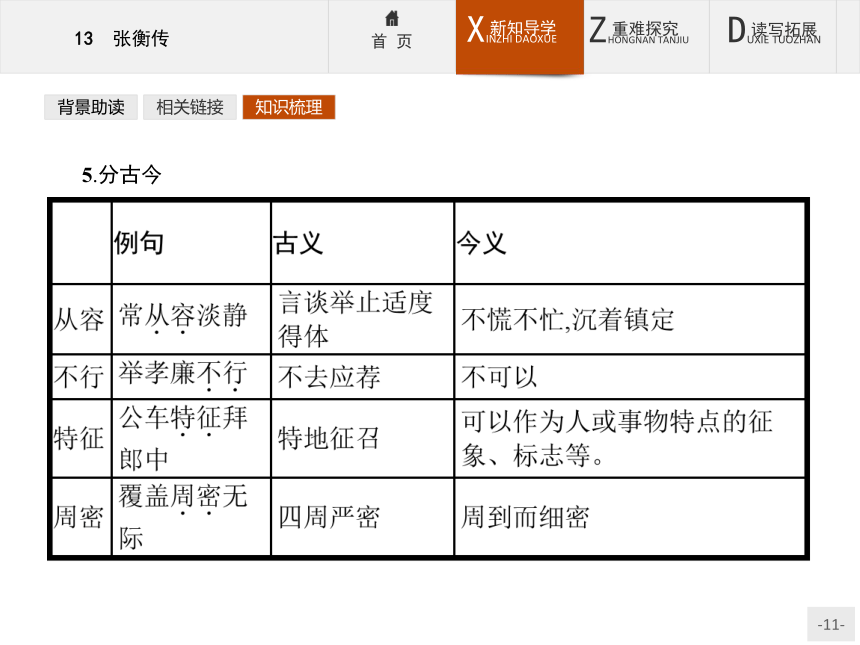Click the page number -11-
Image resolution: width=860 pixels, height=645 pixels.
[x=830, y=624]
